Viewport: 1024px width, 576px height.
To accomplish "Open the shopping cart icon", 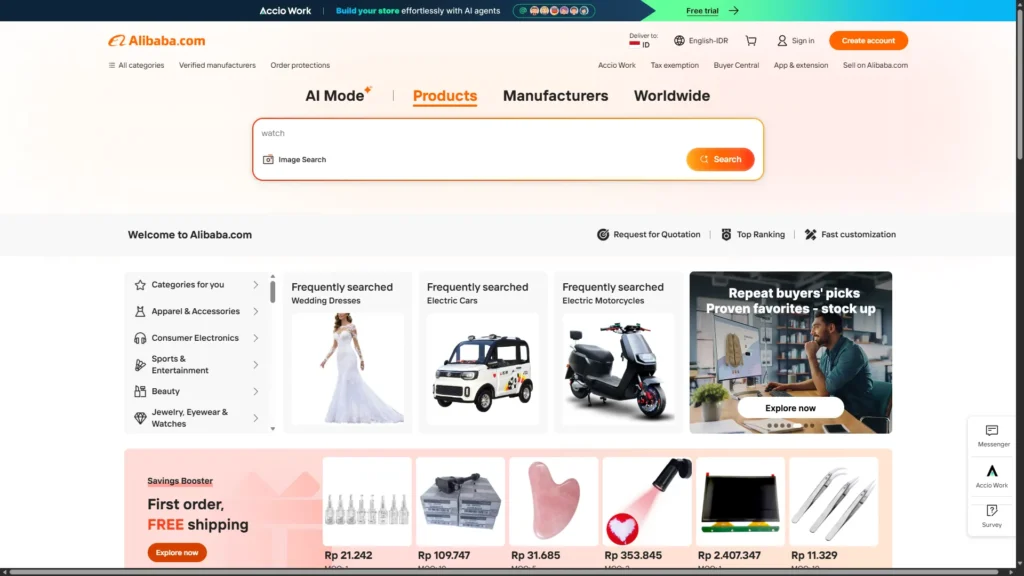I will click(x=751, y=40).
